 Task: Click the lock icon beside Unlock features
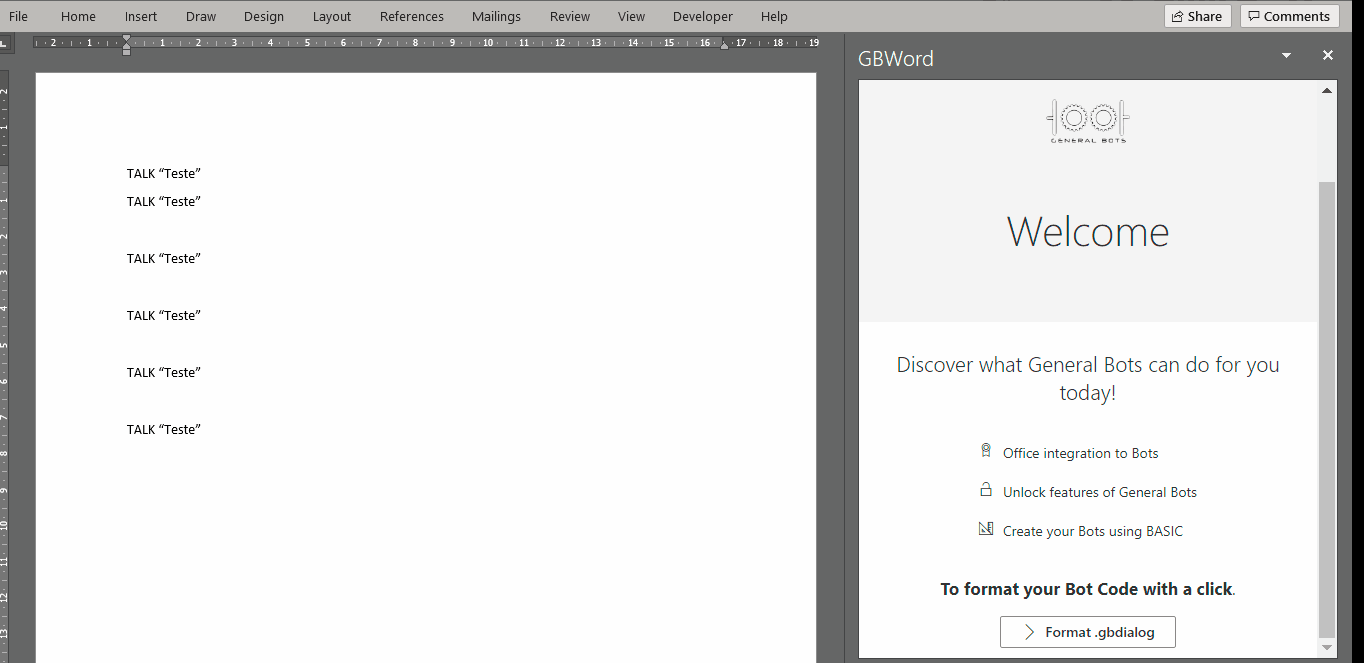tap(986, 490)
